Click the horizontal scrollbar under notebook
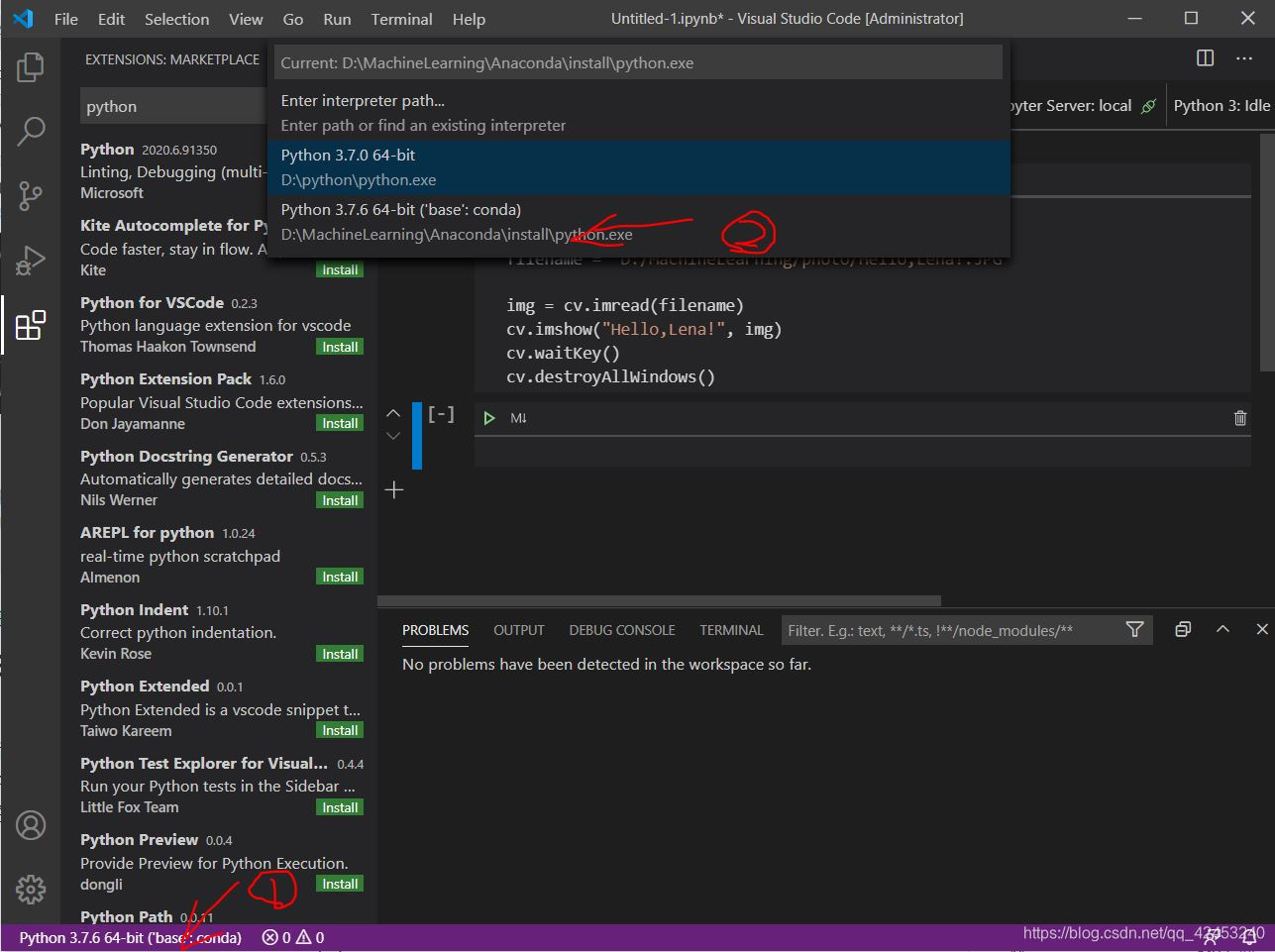Screen dimensions: 1275x952 [659, 600]
